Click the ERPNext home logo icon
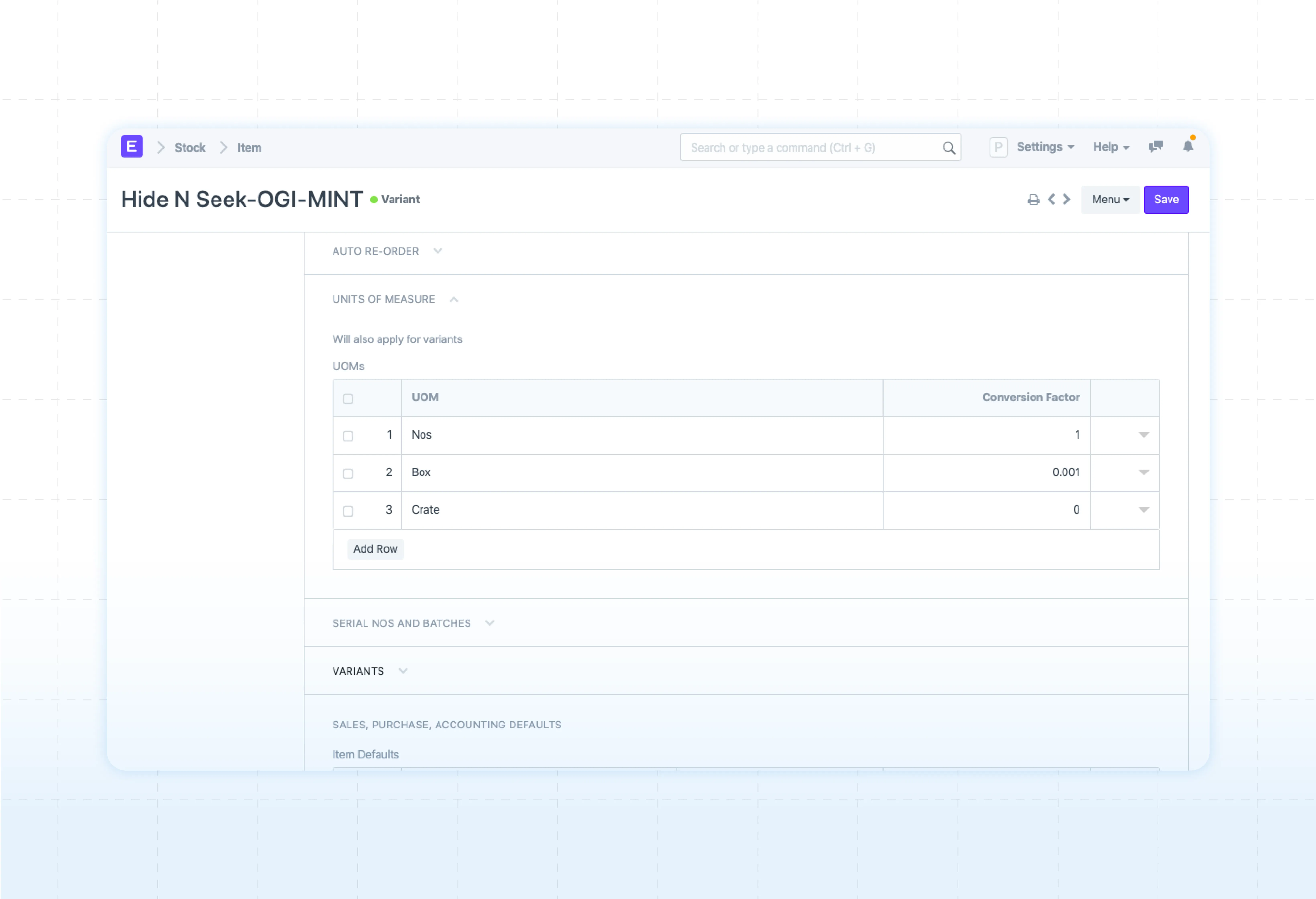1316x899 pixels. [131, 147]
